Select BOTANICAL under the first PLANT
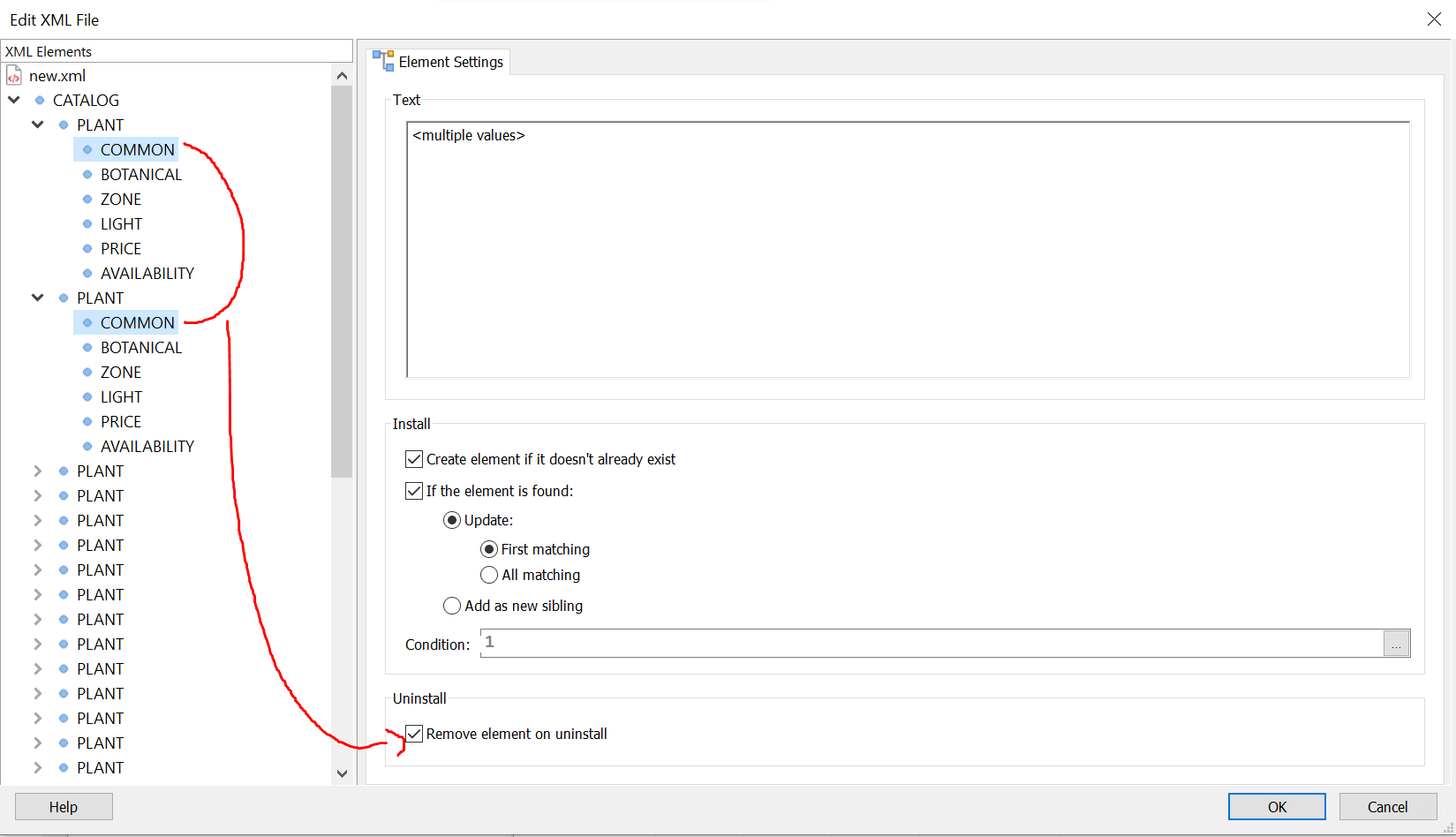Viewport: 1456px width, 837px height. (141, 175)
